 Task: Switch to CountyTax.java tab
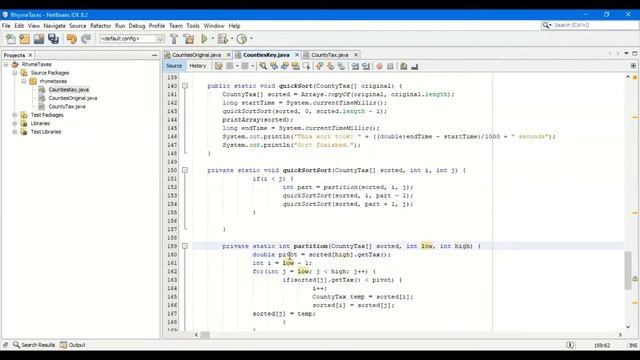(329, 55)
